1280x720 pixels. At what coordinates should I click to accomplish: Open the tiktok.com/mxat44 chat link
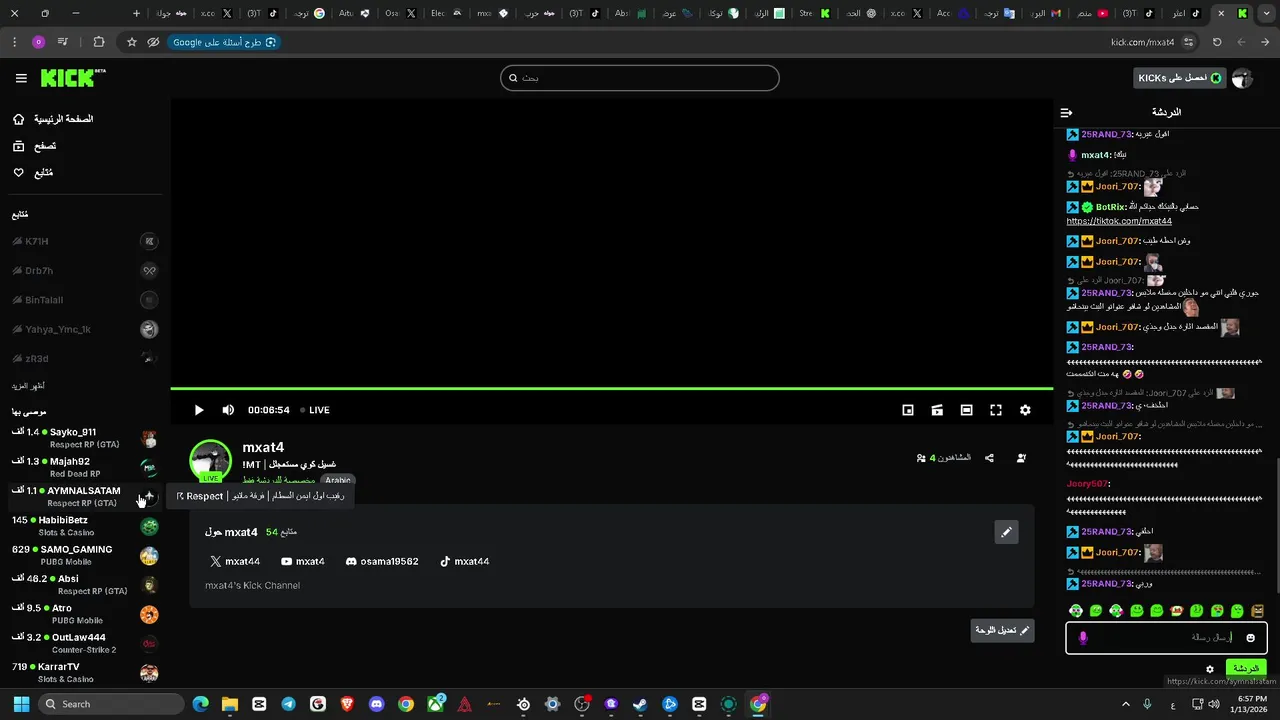click(1119, 221)
